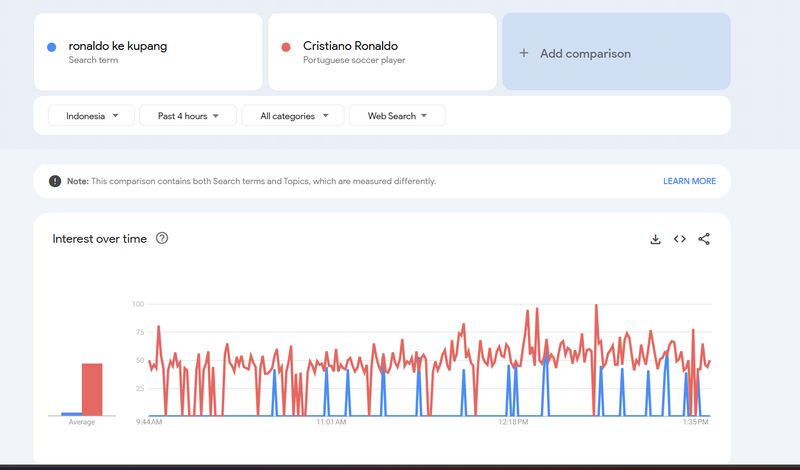The height and width of the screenshot is (470, 800).
Task: Download the Interest over time data
Action: pyautogui.click(x=655, y=239)
